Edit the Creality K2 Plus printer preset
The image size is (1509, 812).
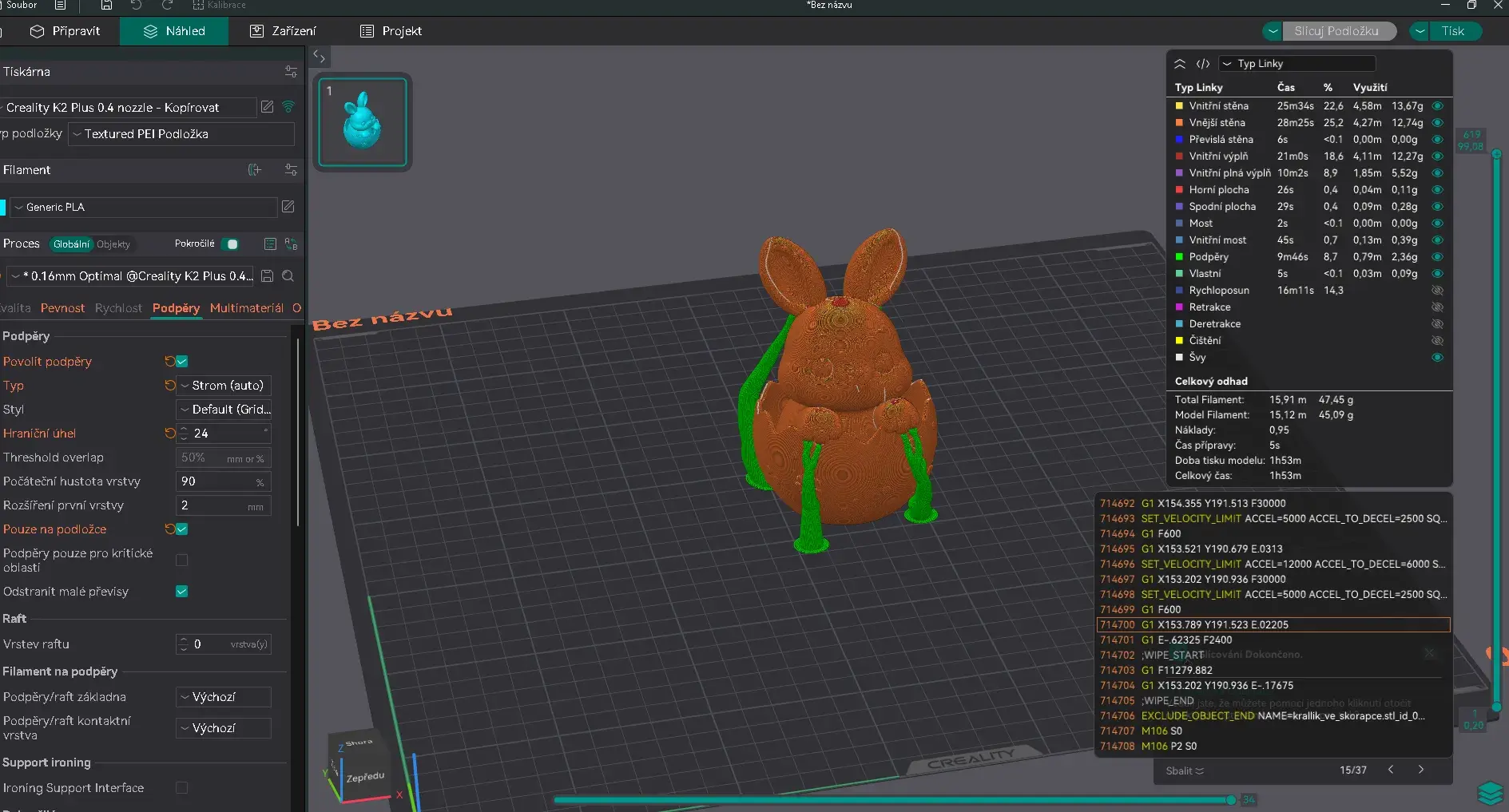268,107
